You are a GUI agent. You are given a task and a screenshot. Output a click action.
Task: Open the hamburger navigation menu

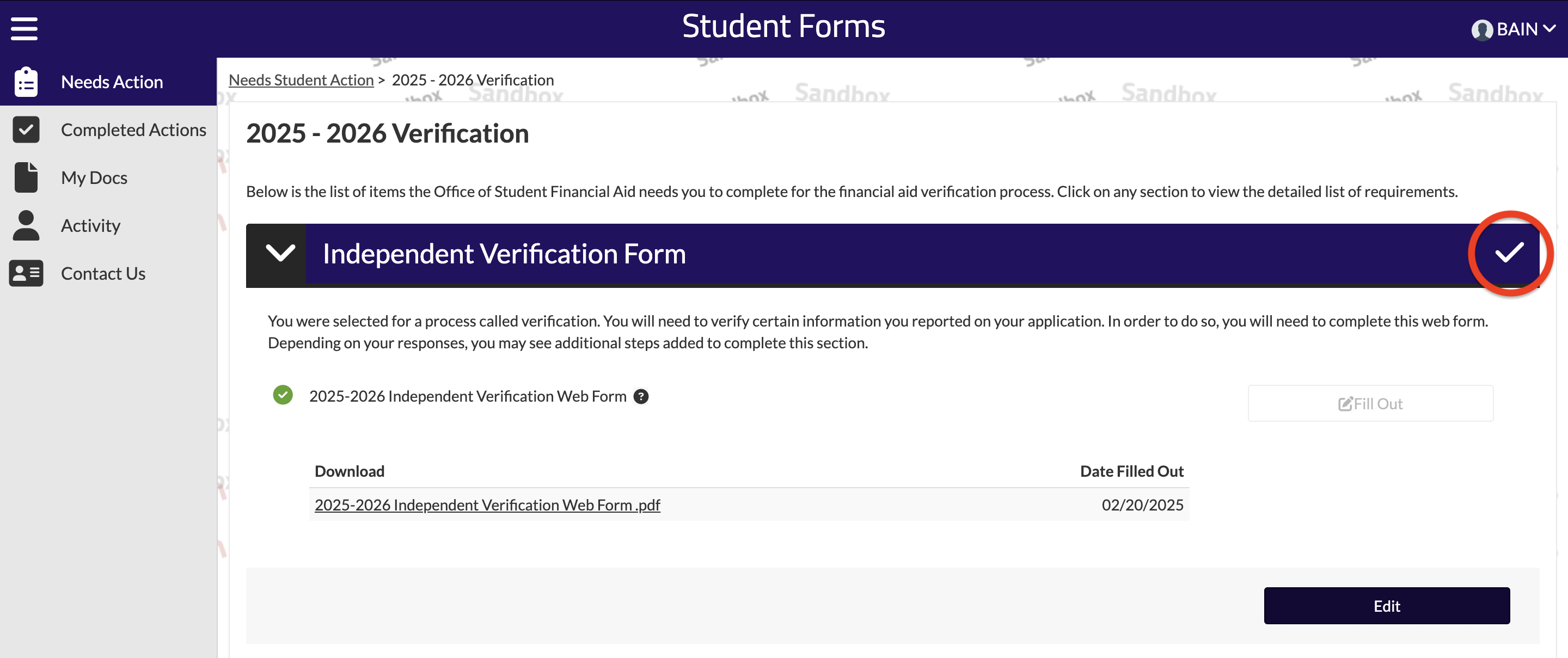(24, 28)
